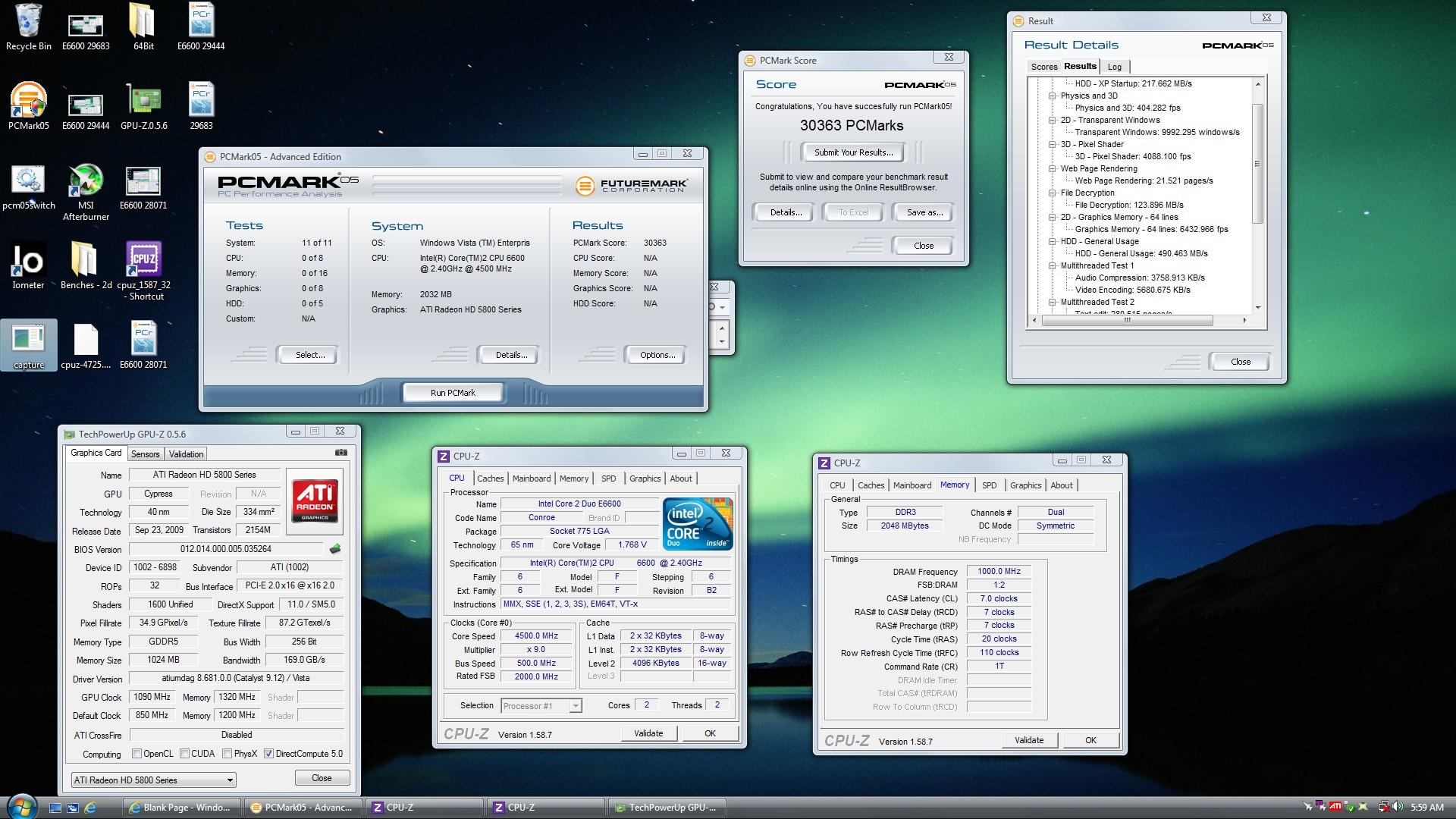Screen dimensions: 1456x819
Task: Click Validate in left CPU-Z window
Action: pos(648,733)
